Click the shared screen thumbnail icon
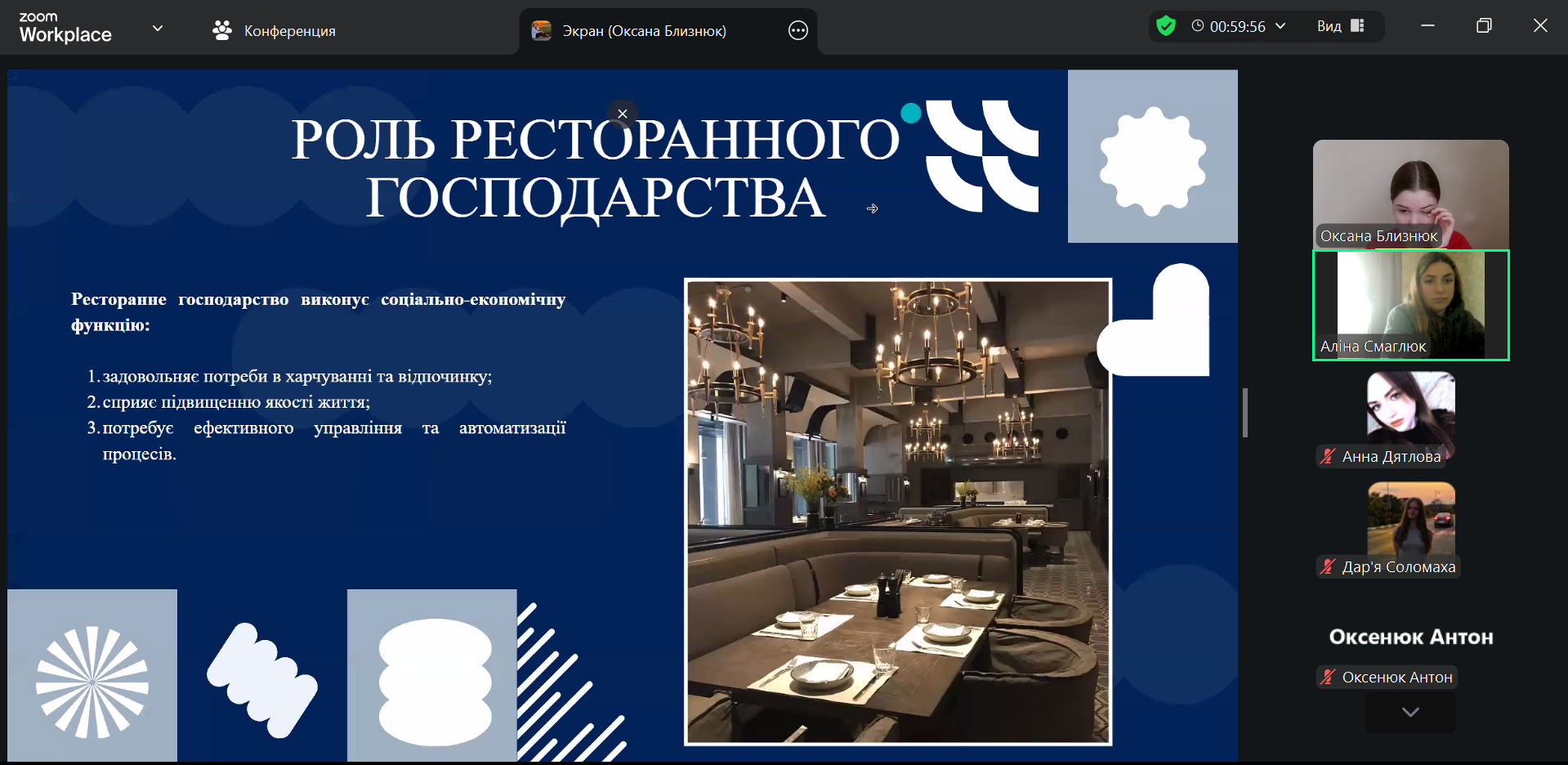This screenshot has height=765, width=1568. [x=541, y=31]
